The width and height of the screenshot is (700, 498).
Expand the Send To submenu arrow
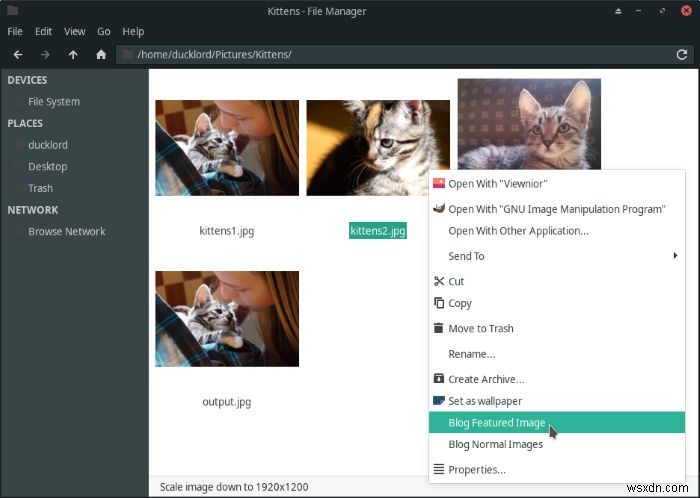(675, 256)
